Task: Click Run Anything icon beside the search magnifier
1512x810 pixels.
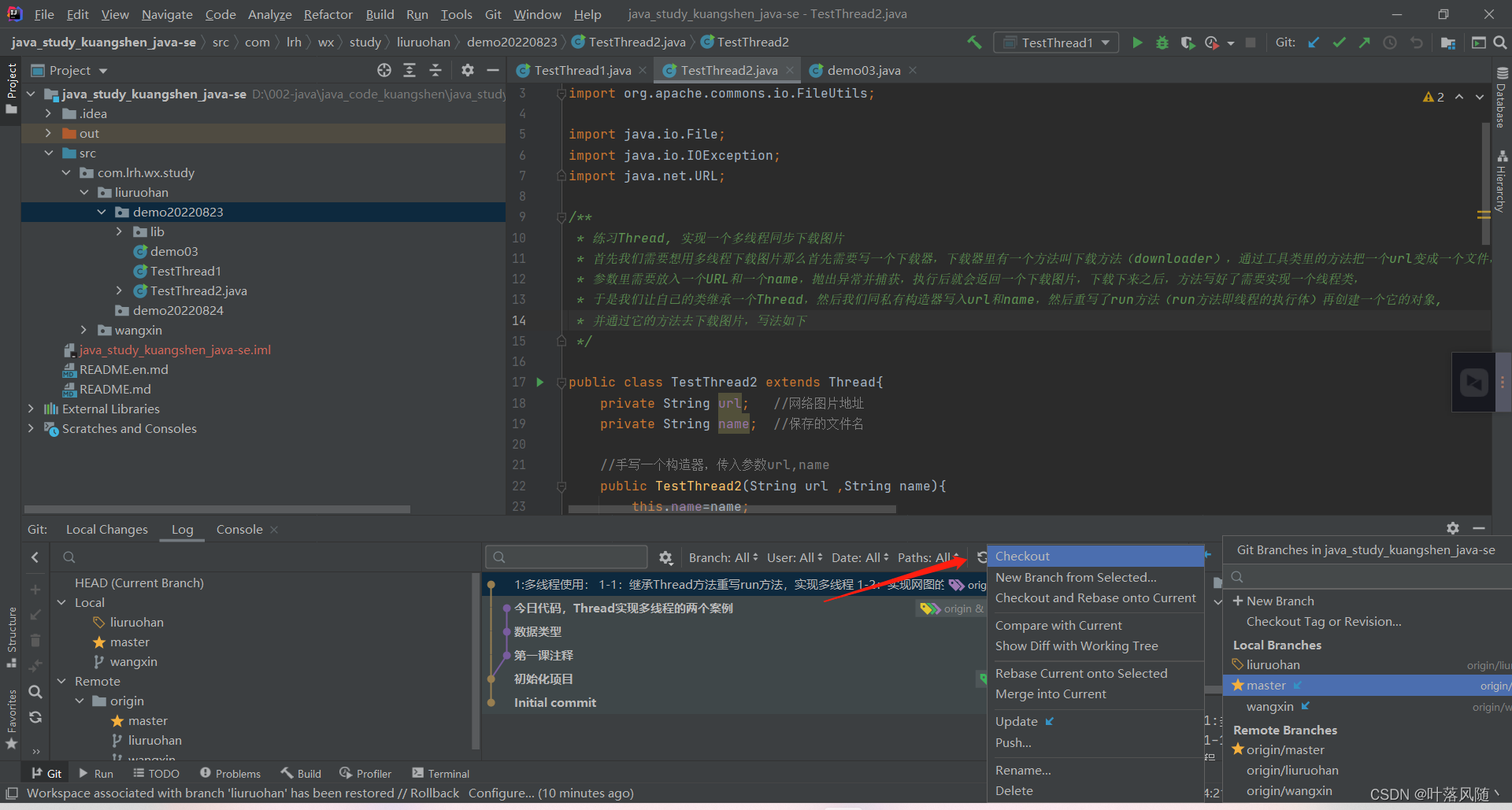Action: [1478, 43]
